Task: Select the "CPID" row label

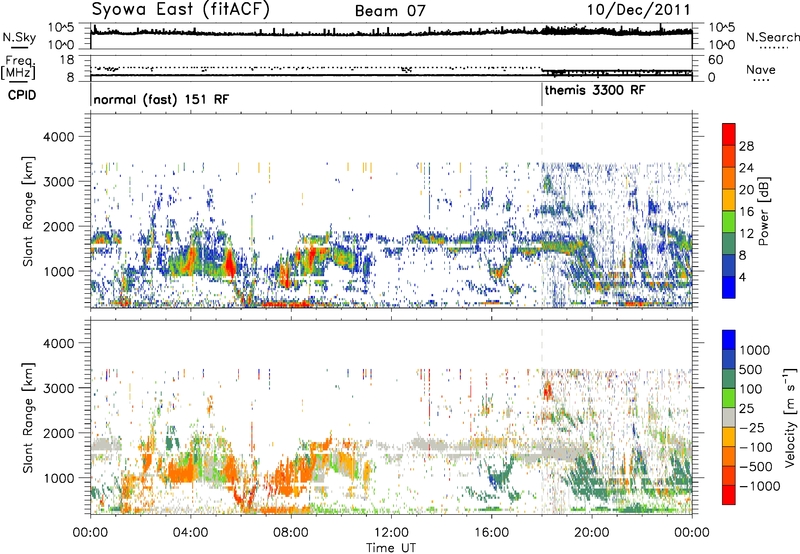Action: tap(22, 95)
